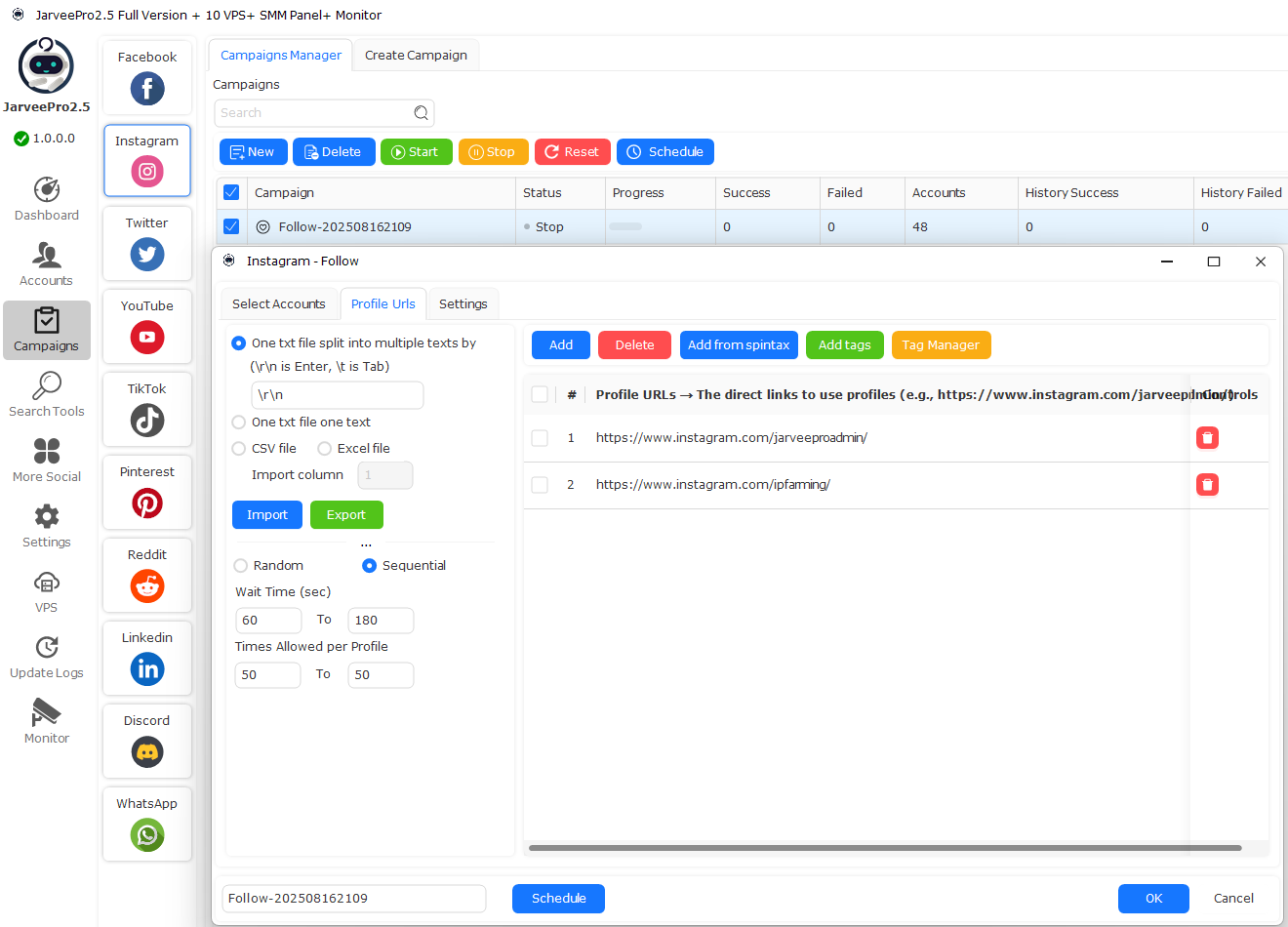Open More Social in sidebar

(47, 461)
